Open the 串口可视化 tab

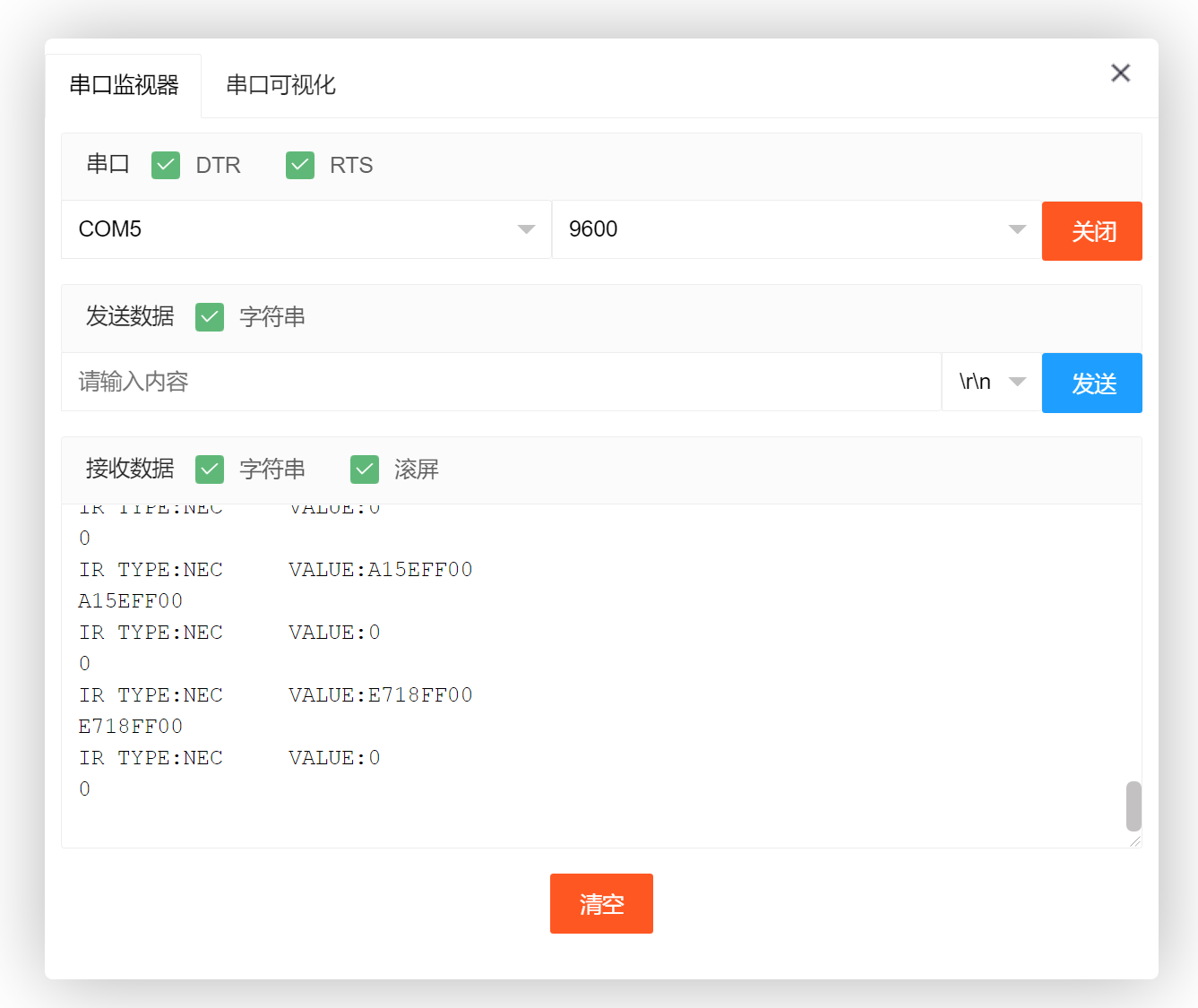280,85
